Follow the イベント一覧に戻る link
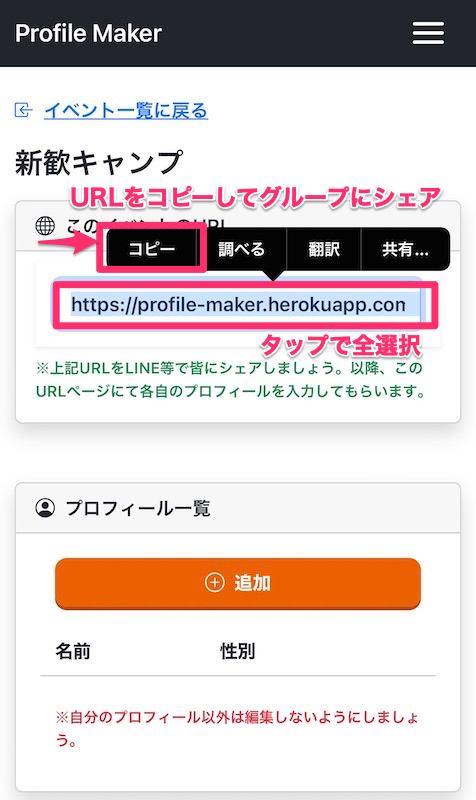The width and height of the screenshot is (476, 800). point(126,110)
